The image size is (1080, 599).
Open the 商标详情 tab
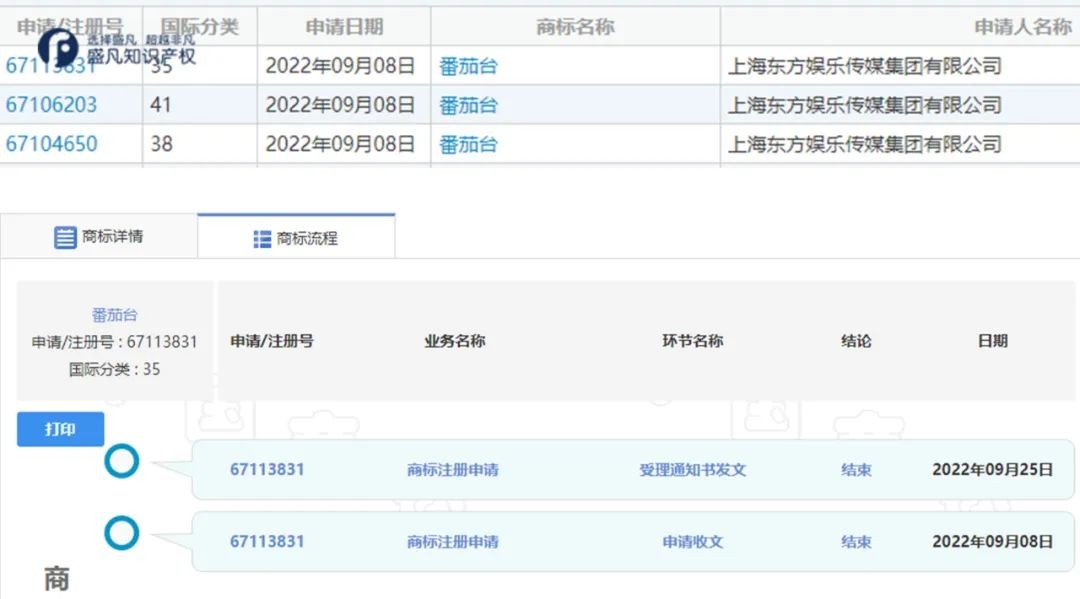pos(98,237)
